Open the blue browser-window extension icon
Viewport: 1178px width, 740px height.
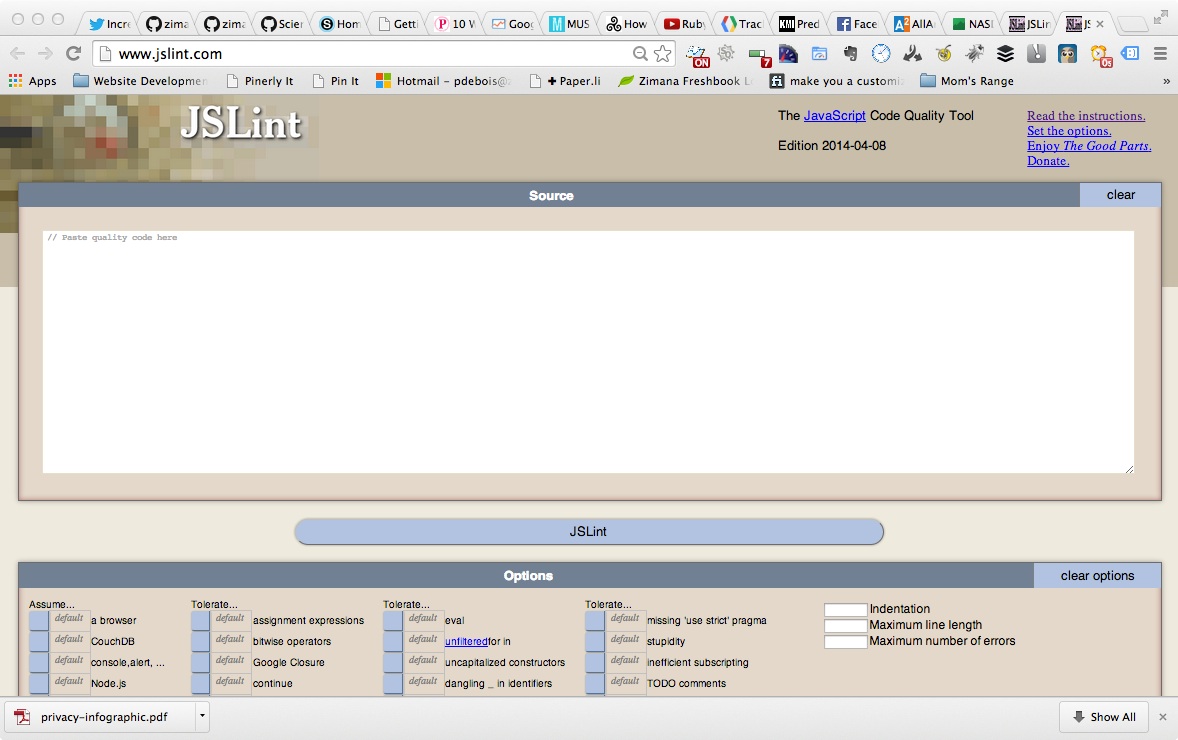click(x=820, y=53)
